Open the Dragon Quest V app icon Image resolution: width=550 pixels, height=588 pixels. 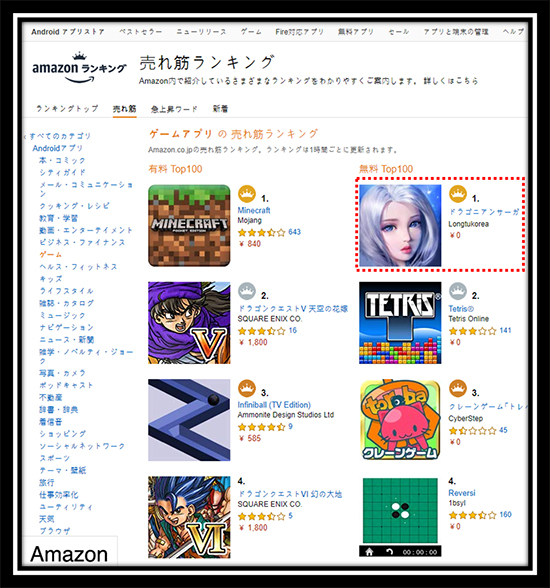189,323
